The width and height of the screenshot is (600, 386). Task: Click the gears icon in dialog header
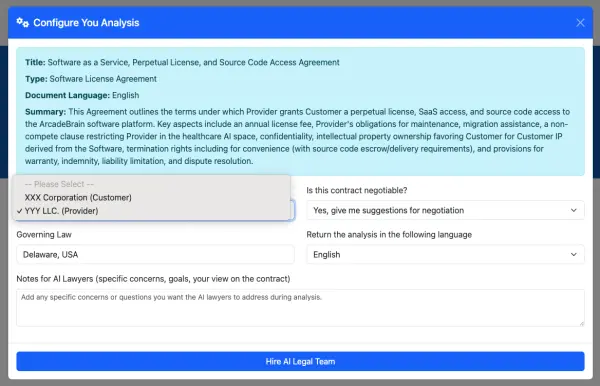point(23,23)
